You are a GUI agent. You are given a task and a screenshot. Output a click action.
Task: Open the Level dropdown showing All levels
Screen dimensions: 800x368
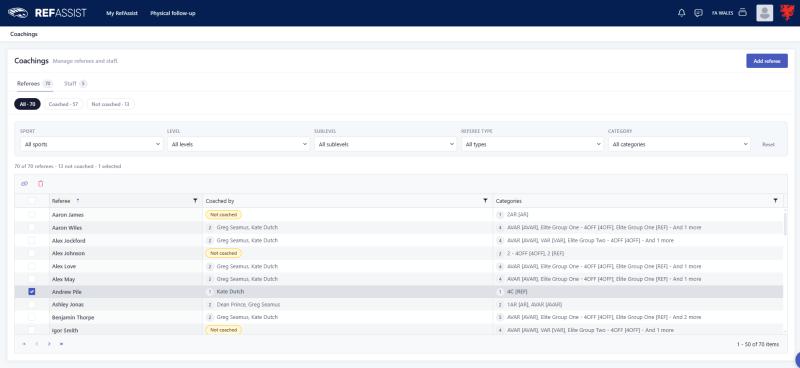pyautogui.click(x=238, y=144)
